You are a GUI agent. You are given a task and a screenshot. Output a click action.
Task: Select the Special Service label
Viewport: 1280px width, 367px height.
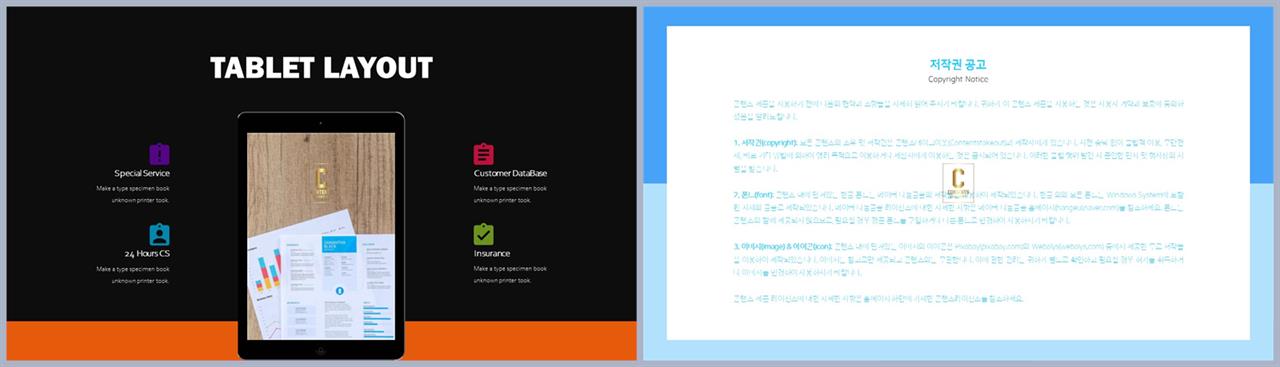(142, 173)
